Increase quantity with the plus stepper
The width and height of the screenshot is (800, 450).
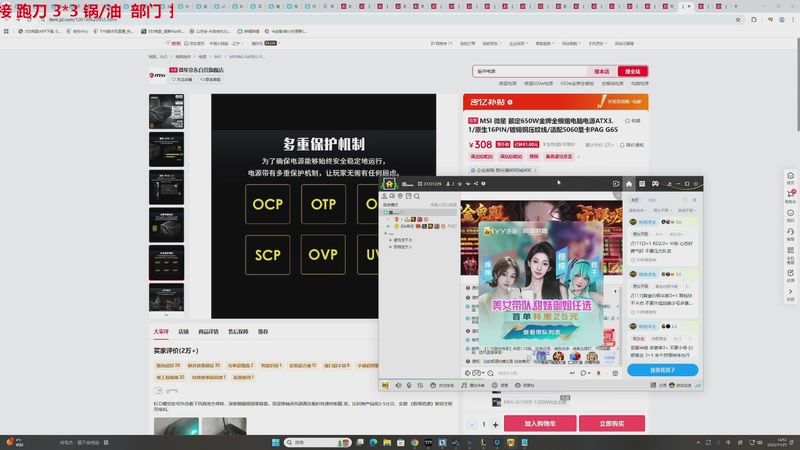pyautogui.click(x=495, y=424)
